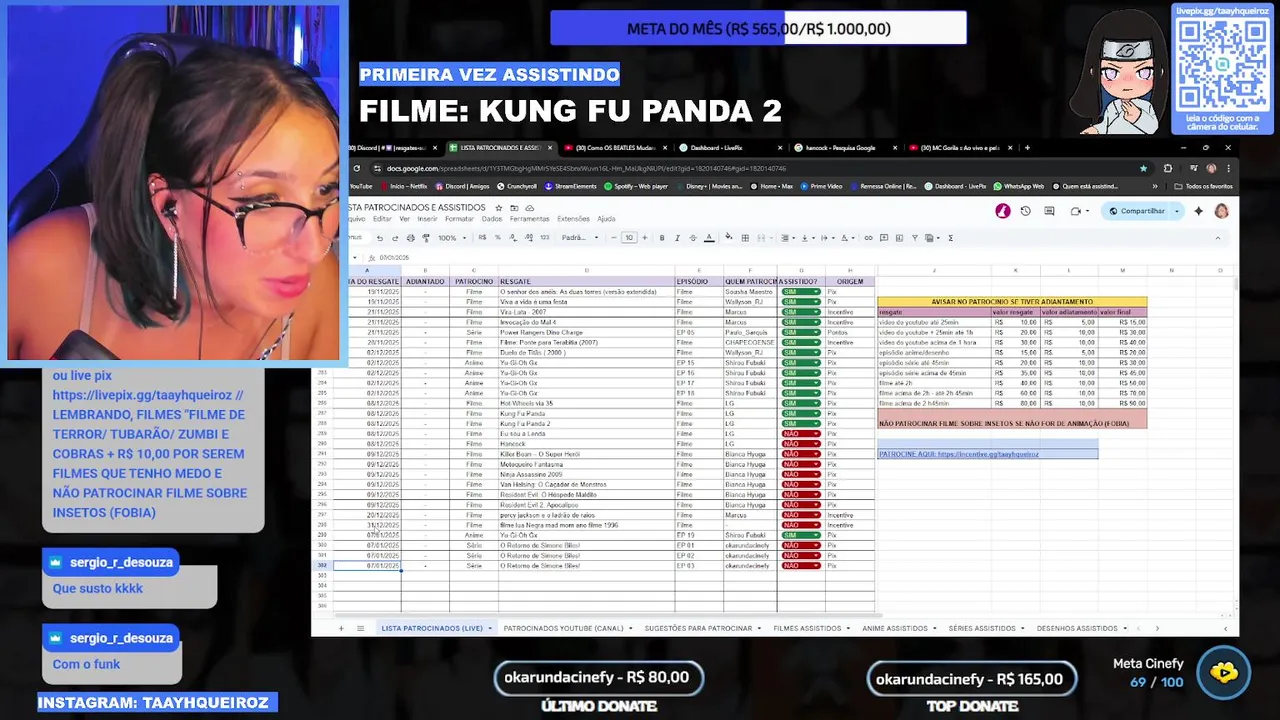The image size is (1280, 720).
Task: Open the Chrome extensions puzzle icon
Action: 1168,168
